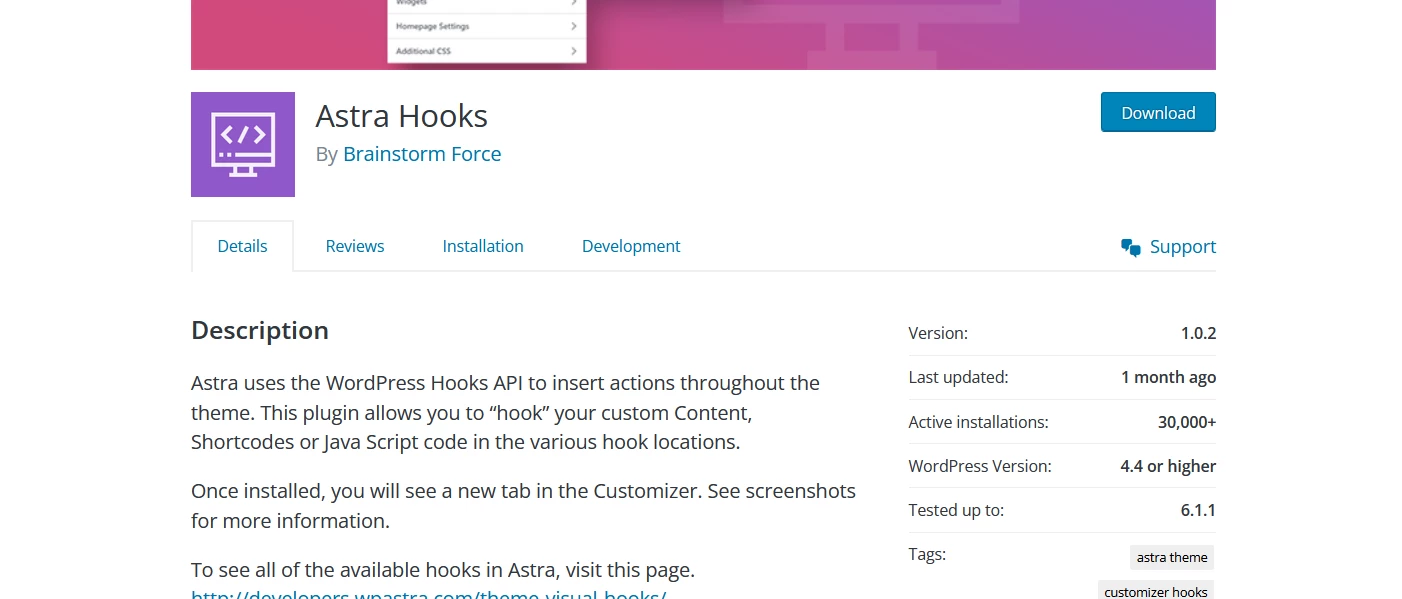Expand Additional CSS chevron in banner
This screenshot has height=599, width=1402.
(574, 51)
